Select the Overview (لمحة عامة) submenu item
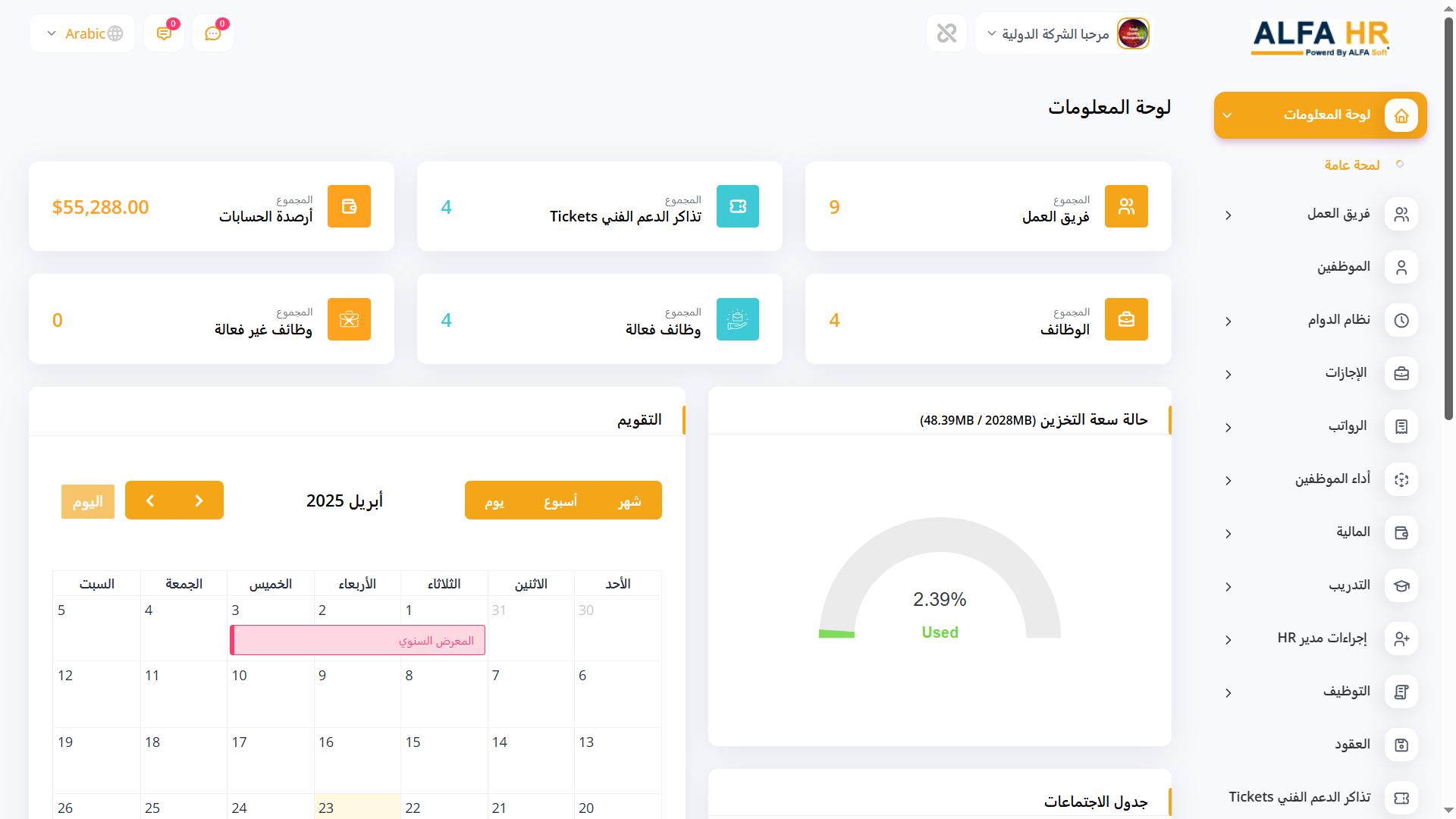This screenshot has height=819, width=1456. (1351, 165)
